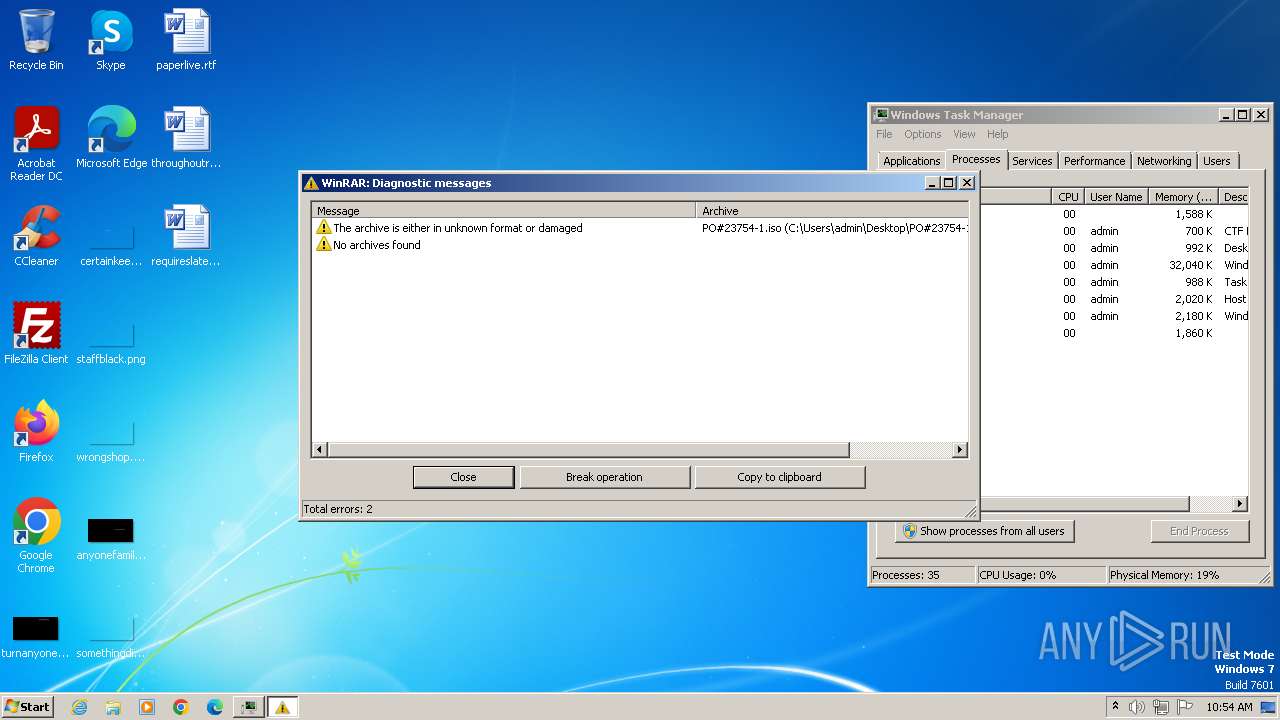Viewport: 1280px width, 720px height.
Task: Click the volume speaker tray icon
Action: coord(1137,707)
